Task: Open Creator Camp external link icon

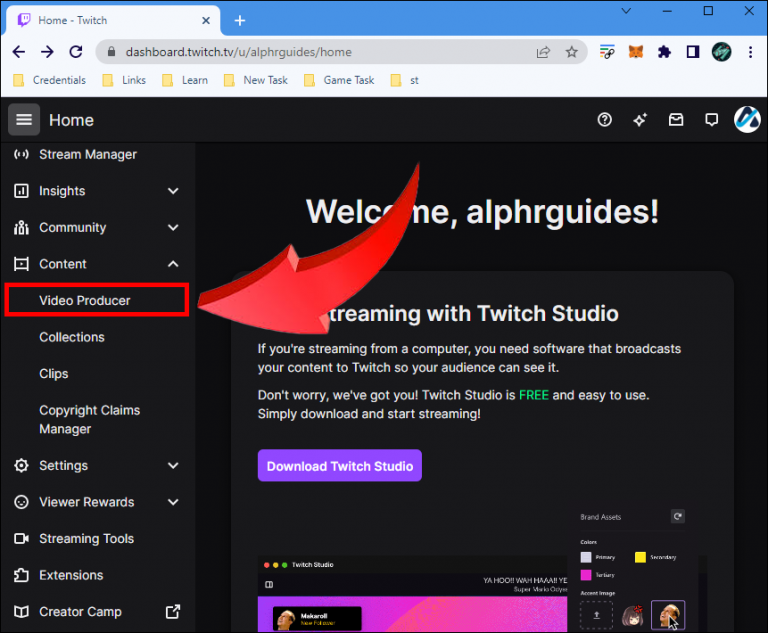Action: 173,611
